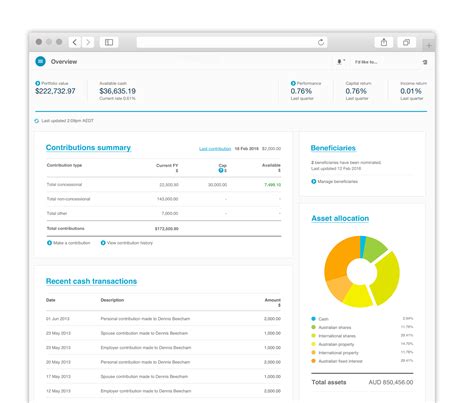Open the Recent cash transactions heading link

pos(91,281)
